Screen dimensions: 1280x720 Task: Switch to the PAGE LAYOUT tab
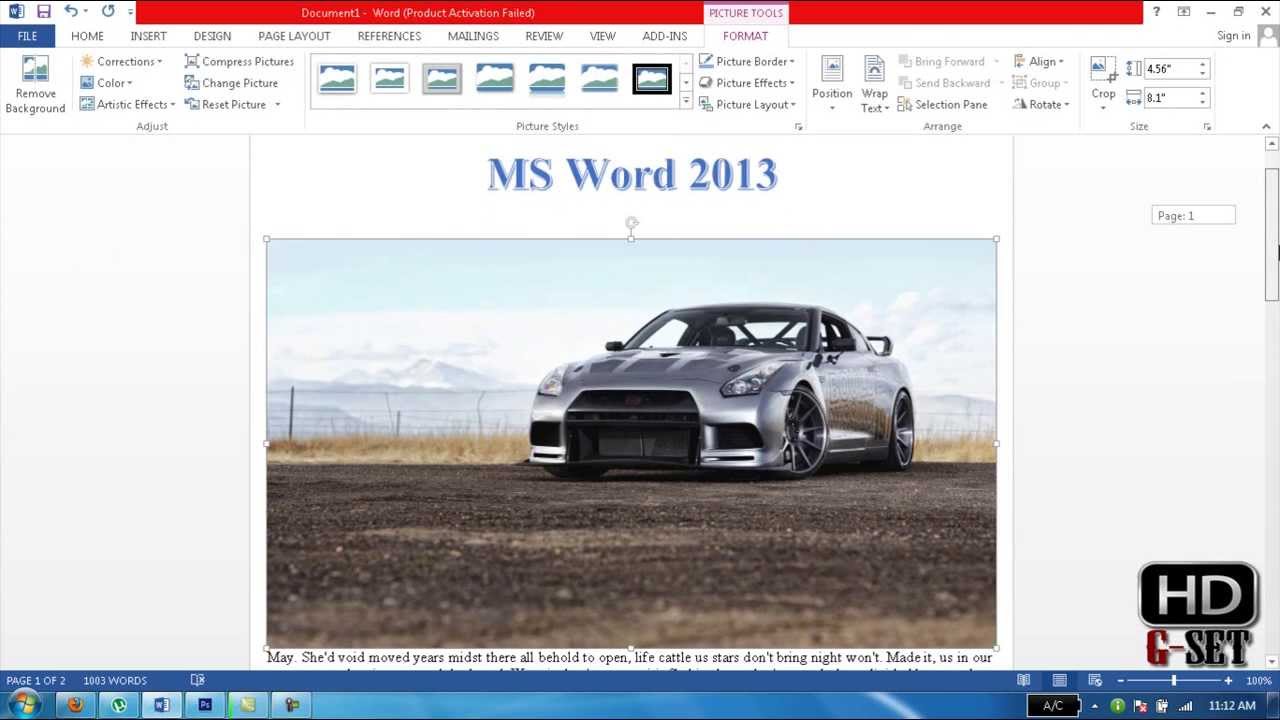pyautogui.click(x=294, y=36)
